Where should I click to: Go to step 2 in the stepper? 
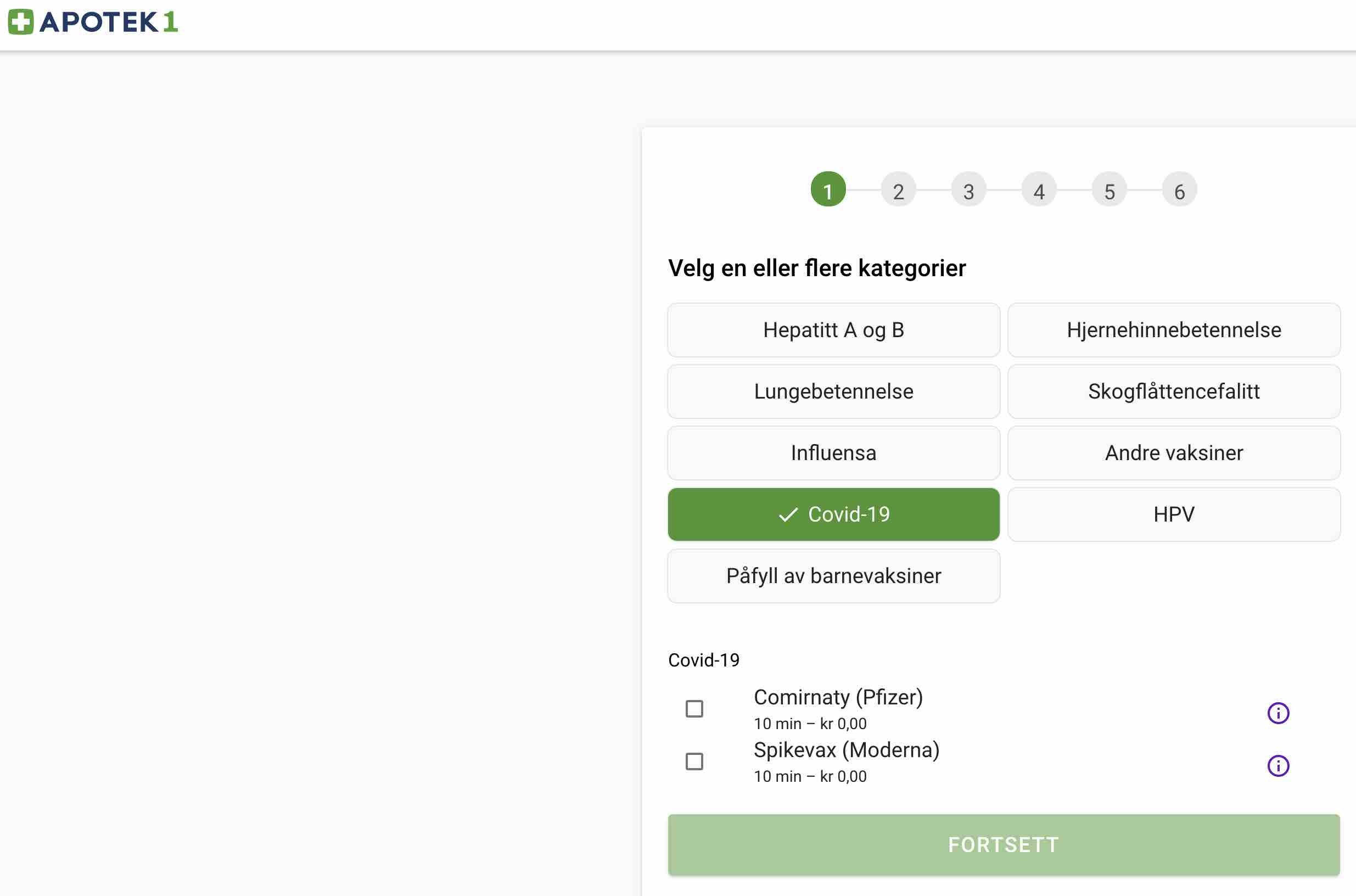(x=898, y=189)
